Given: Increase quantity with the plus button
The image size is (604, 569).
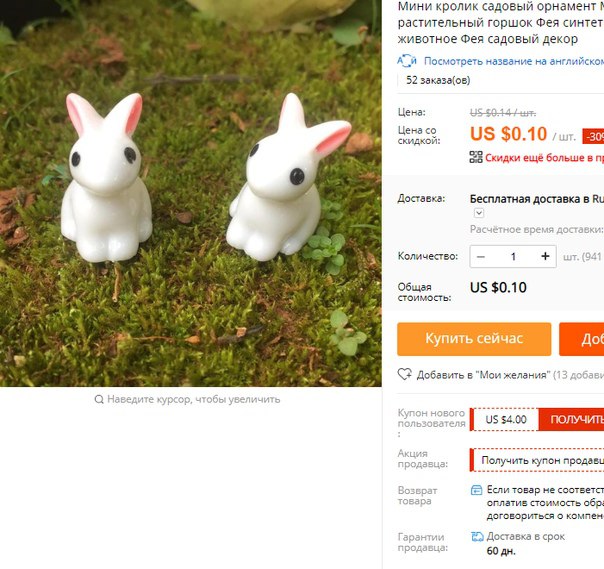Looking at the screenshot, I should point(545,257).
